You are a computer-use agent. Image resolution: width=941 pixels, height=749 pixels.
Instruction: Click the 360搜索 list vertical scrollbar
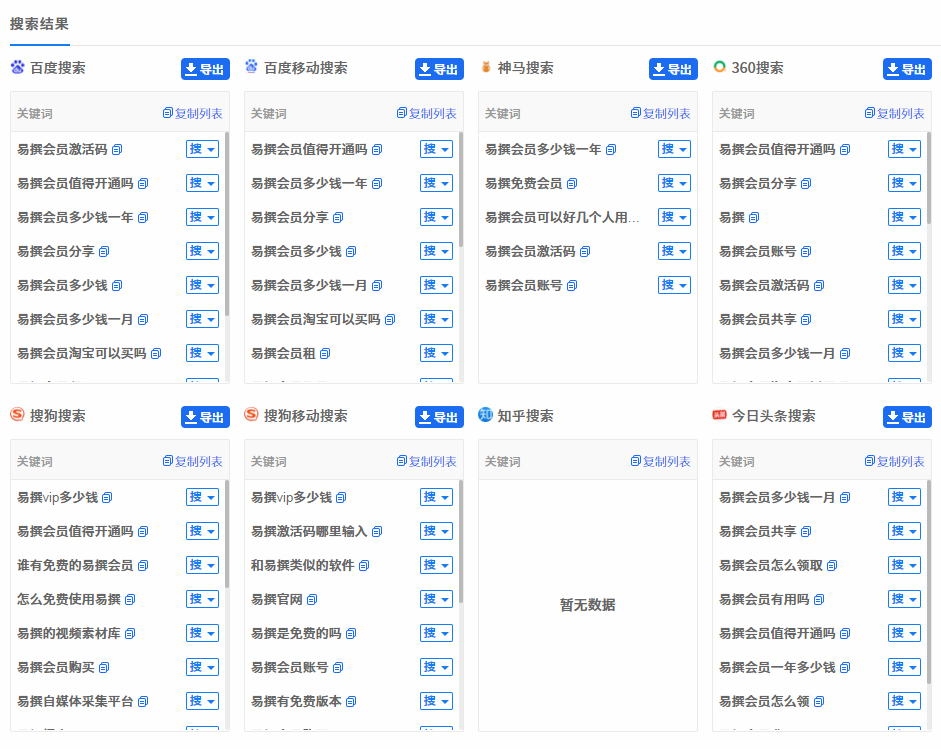[929, 178]
